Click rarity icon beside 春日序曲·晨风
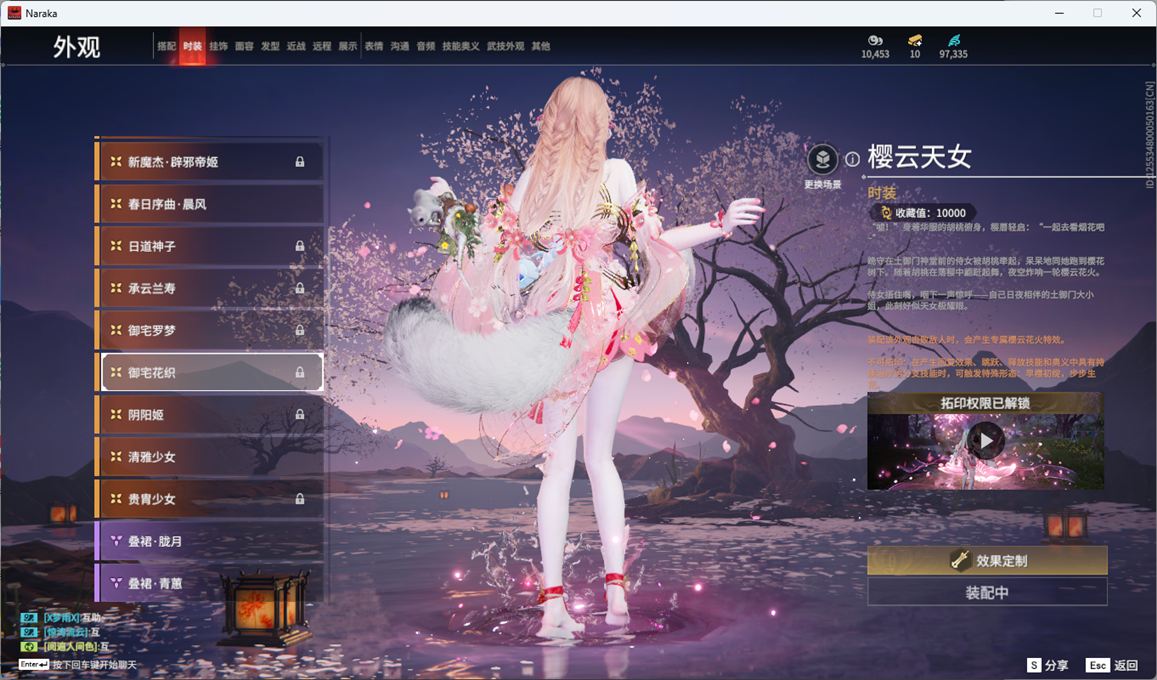The width and height of the screenshot is (1157, 680). tap(116, 204)
